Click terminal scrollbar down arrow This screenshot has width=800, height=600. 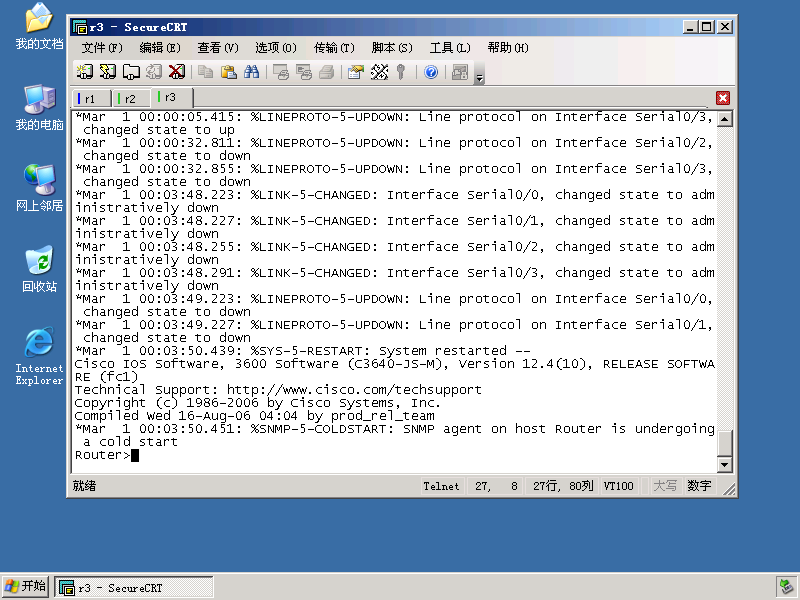click(x=724, y=464)
